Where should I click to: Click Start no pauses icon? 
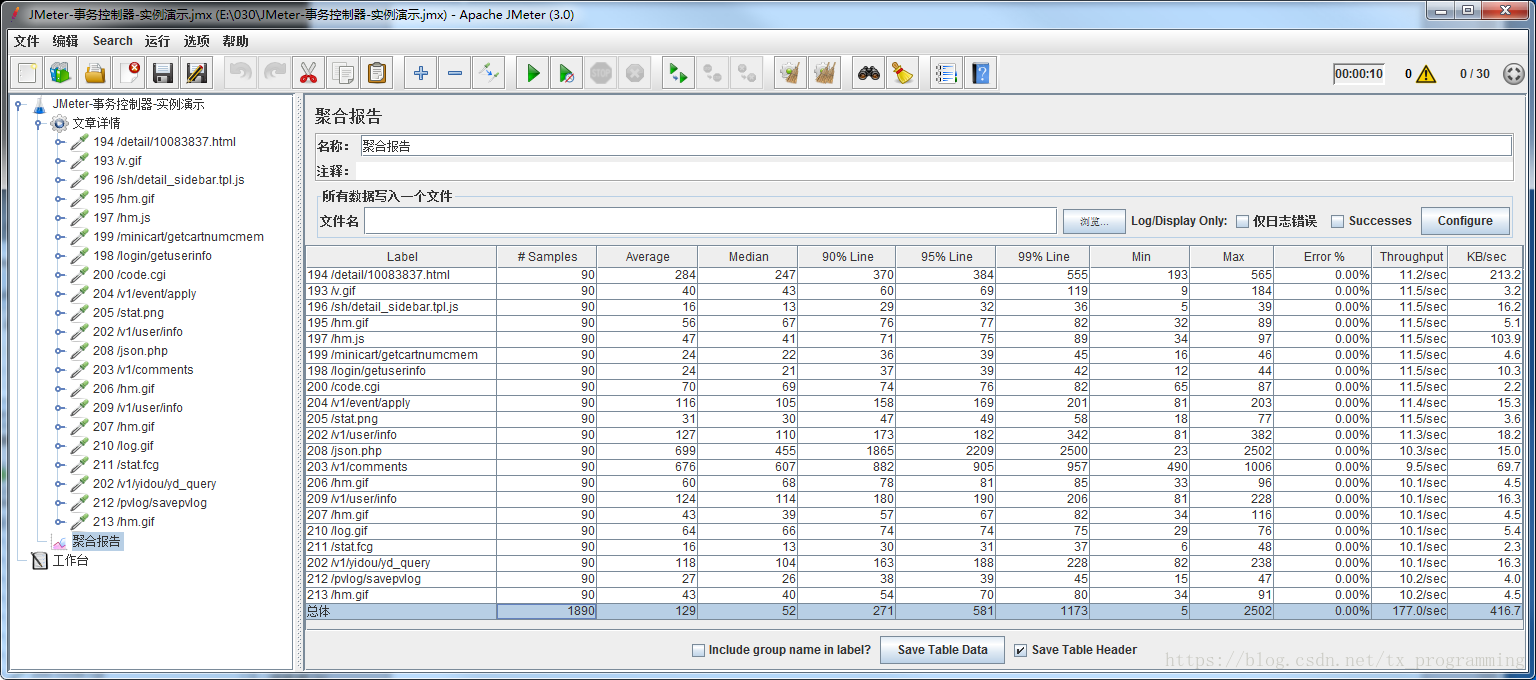(x=566, y=73)
